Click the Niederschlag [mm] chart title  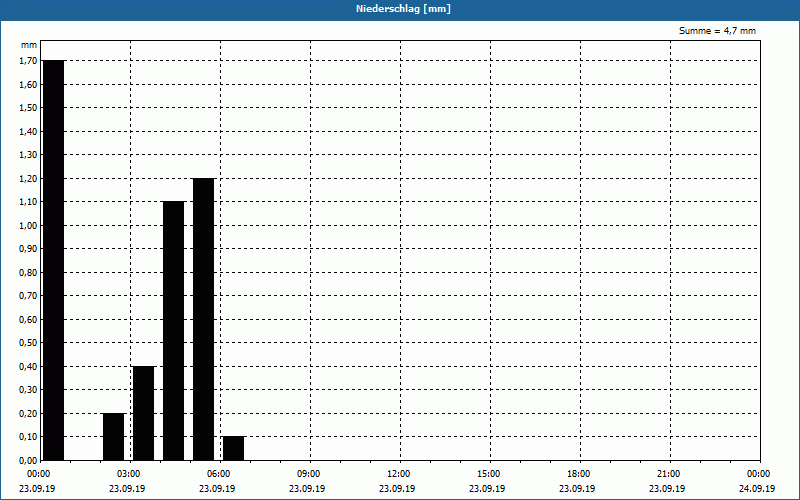(x=403, y=9)
